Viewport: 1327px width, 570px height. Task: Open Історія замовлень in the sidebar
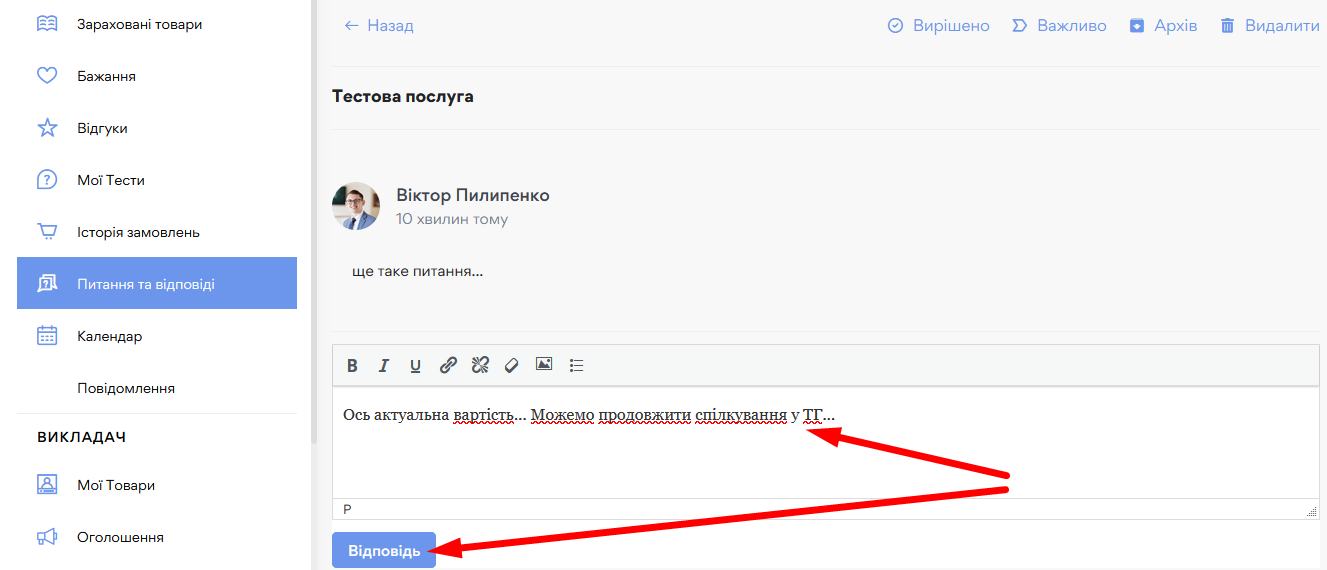tap(138, 232)
